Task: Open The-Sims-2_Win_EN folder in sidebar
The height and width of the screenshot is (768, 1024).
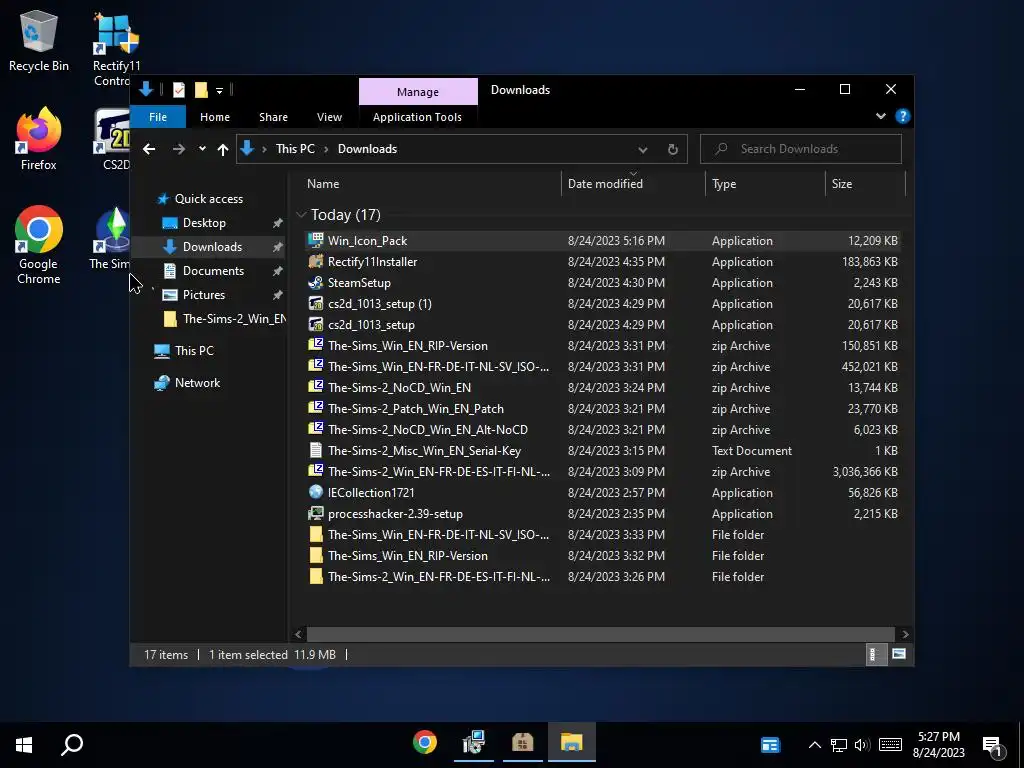Action: click(224, 319)
